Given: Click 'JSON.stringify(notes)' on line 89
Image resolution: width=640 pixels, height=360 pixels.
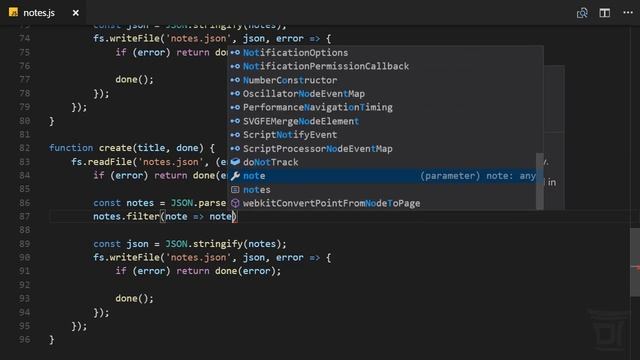Looking at the screenshot, I should [x=223, y=244].
